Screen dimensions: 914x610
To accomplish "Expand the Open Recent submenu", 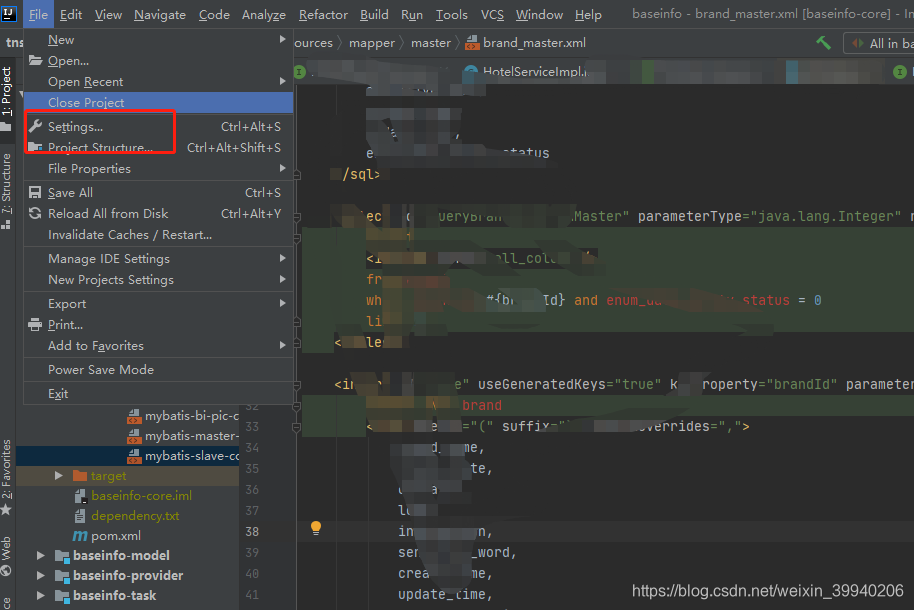I will tap(158, 82).
